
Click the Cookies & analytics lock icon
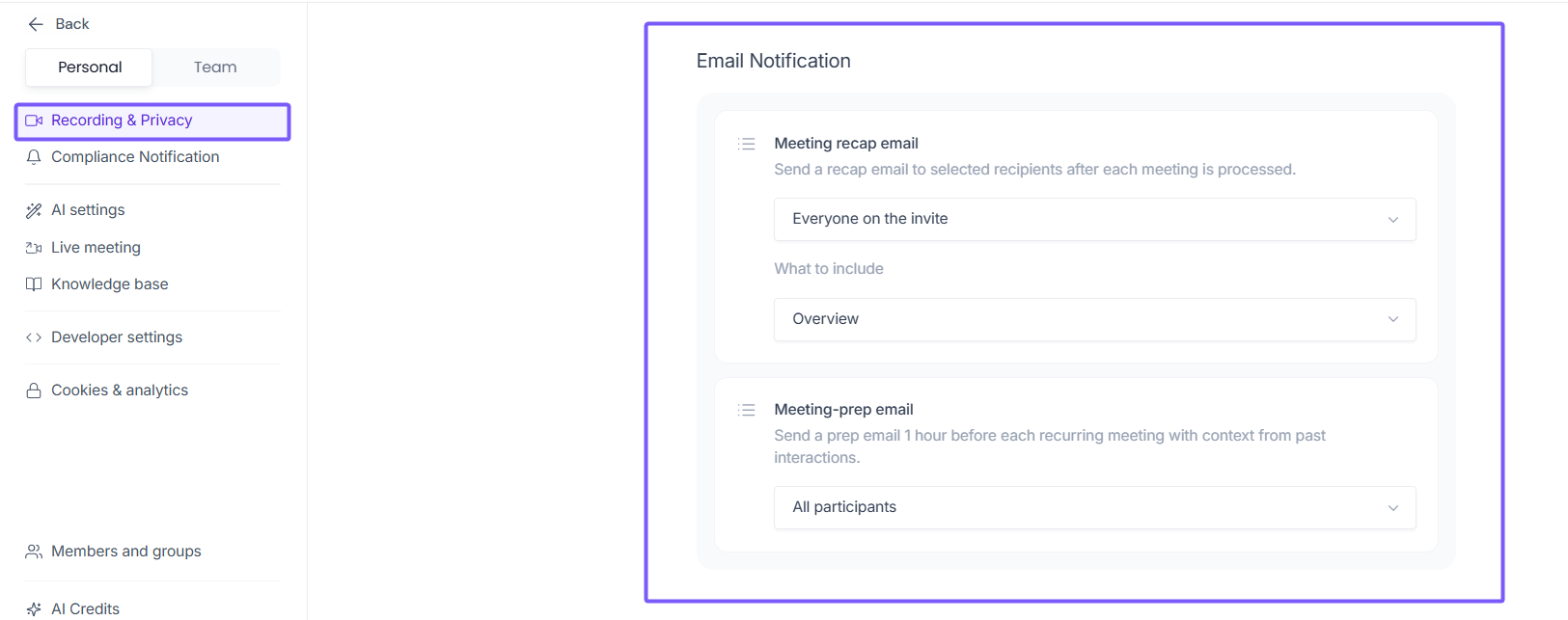click(34, 391)
